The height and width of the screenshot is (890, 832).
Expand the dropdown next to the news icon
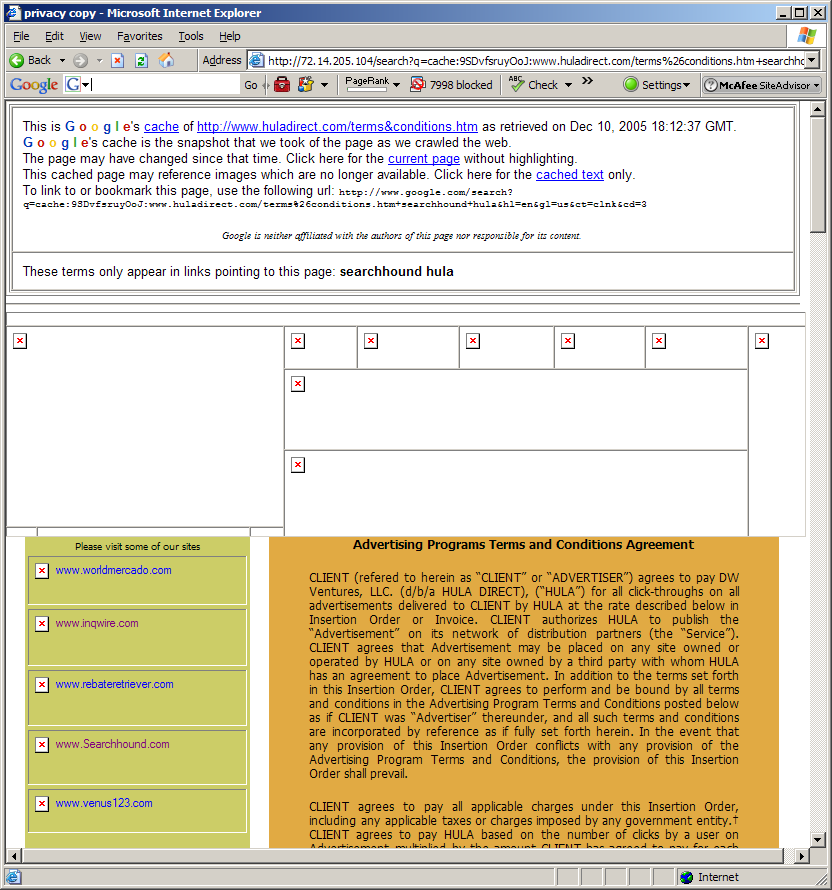coord(324,85)
